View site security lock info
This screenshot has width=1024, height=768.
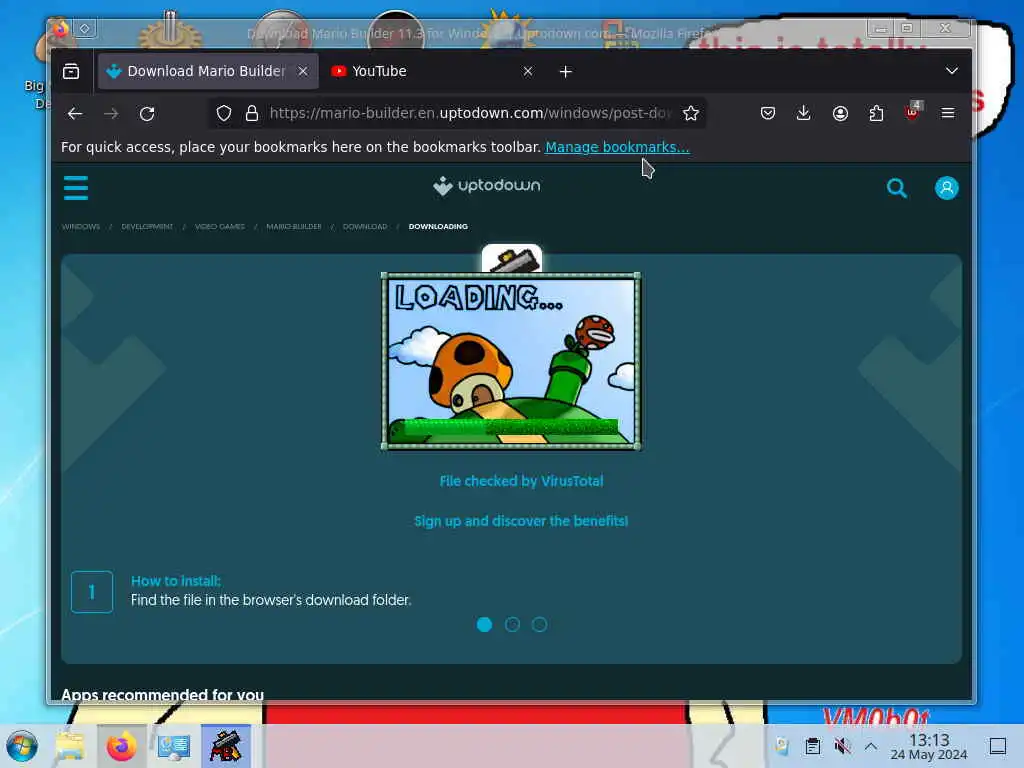[x=251, y=114]
